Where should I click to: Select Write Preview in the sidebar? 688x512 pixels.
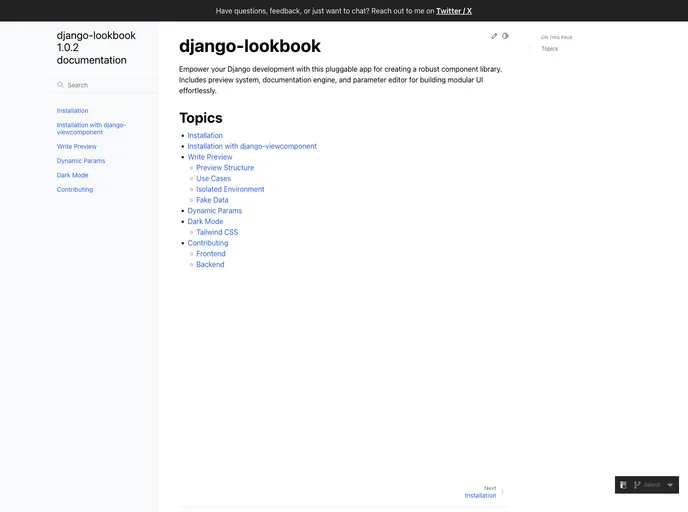[x=76, y=147]
